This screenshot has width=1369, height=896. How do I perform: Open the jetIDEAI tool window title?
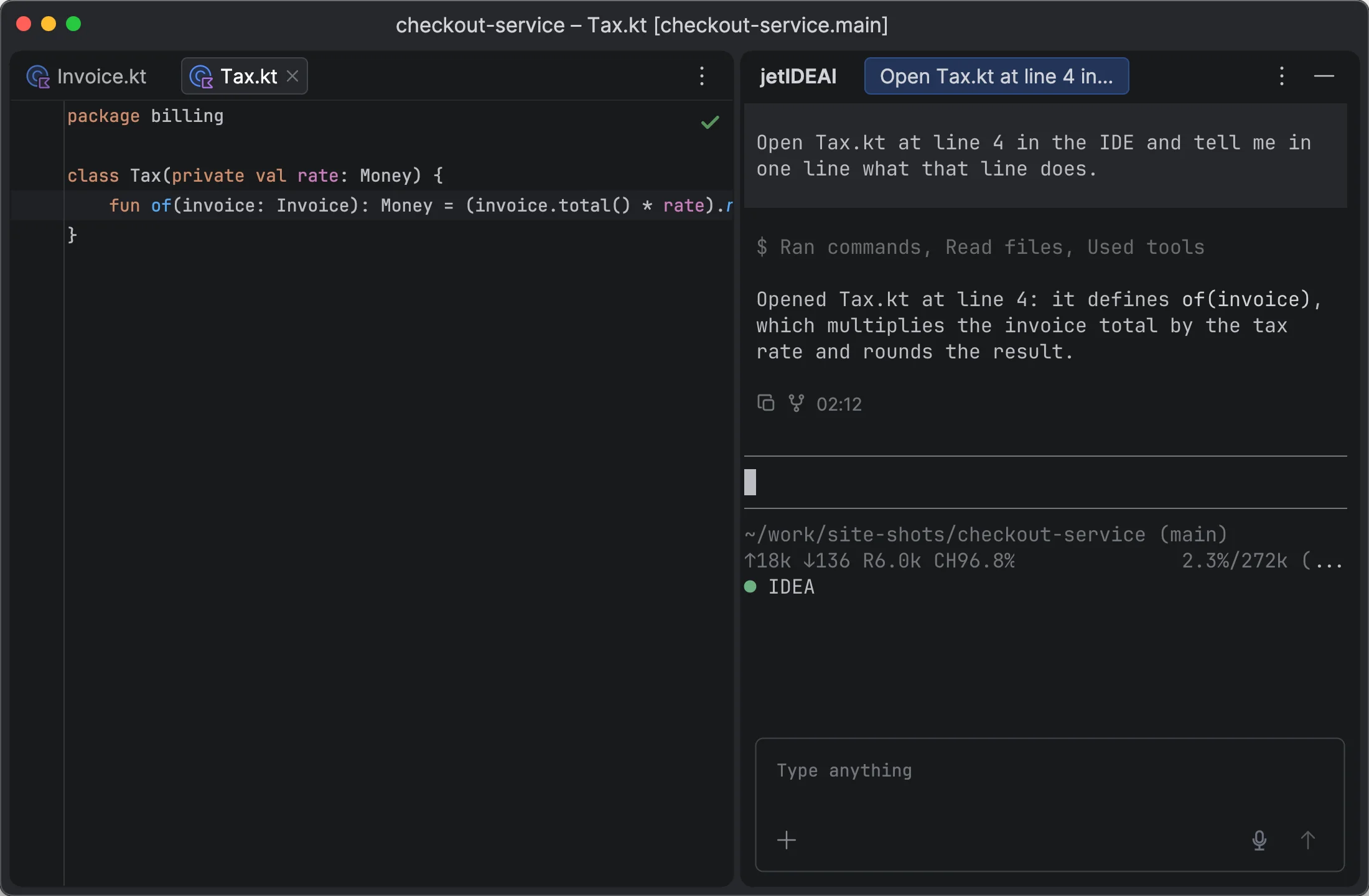point(798,77)
